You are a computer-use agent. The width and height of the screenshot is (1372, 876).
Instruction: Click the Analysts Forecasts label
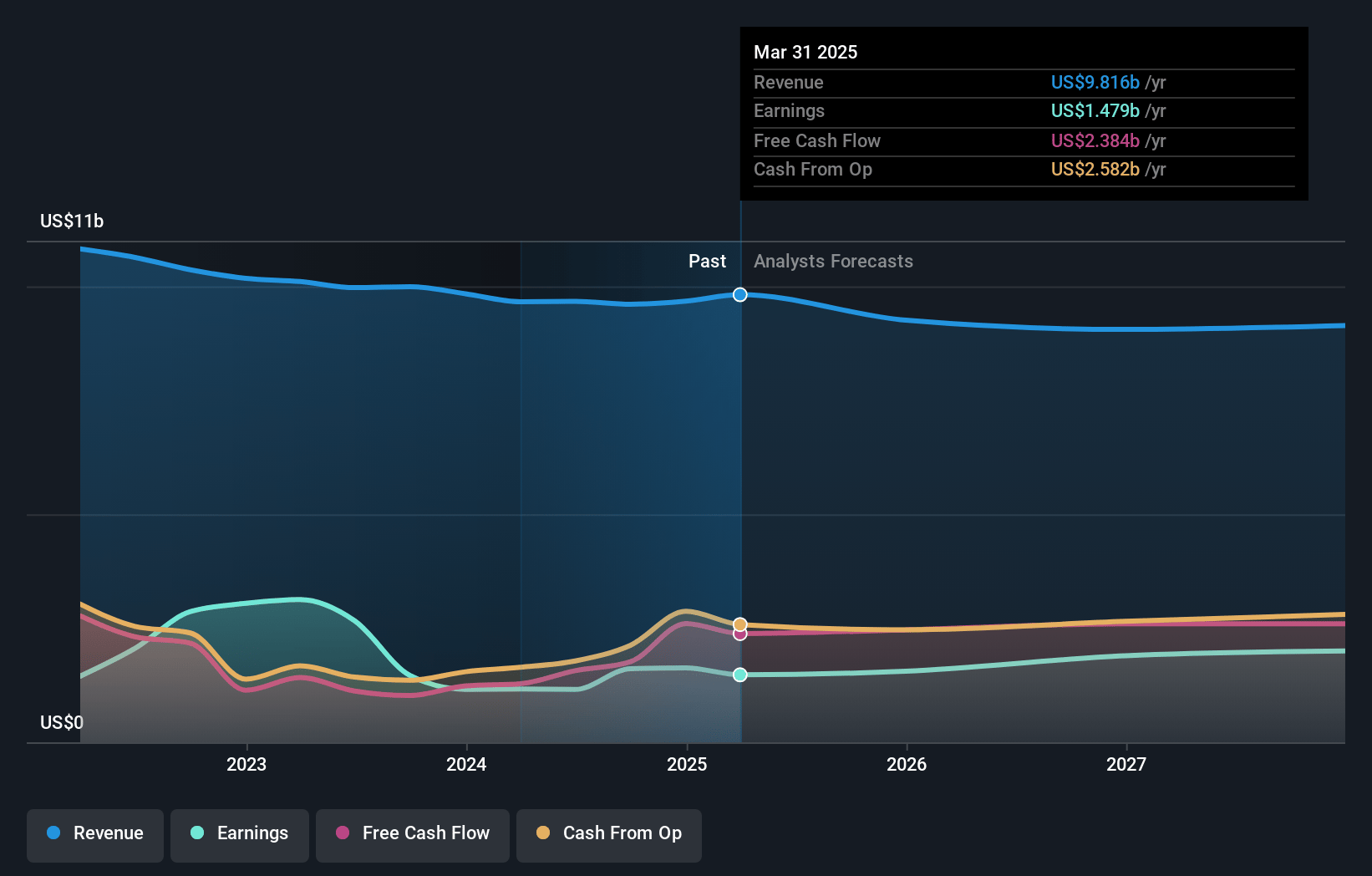click(x=833, y=261)
